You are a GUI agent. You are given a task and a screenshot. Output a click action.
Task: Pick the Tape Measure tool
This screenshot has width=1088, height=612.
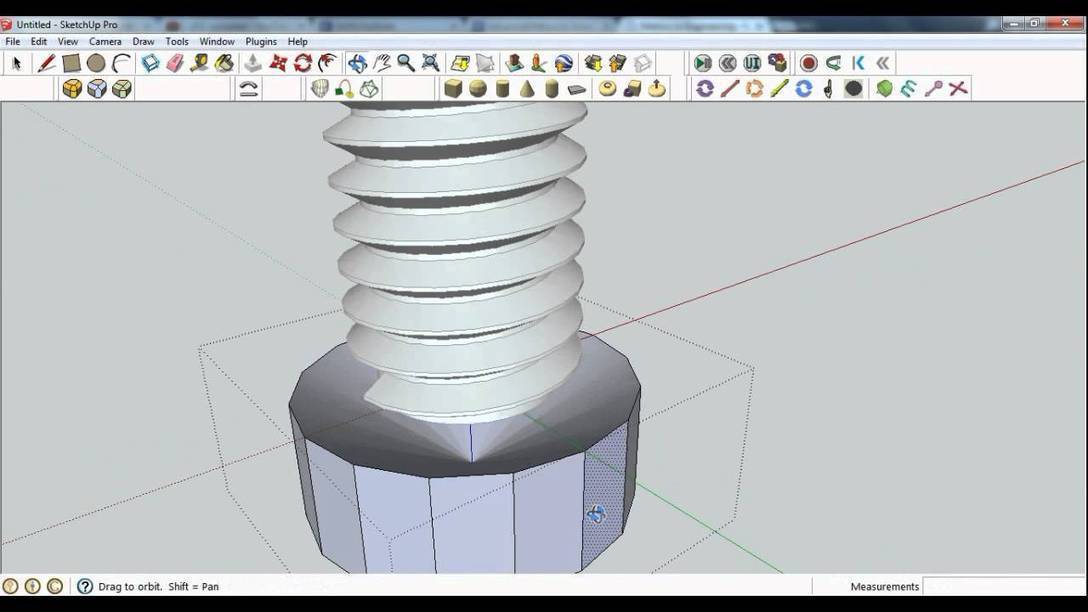pyautogui.click(x=202, y=62)
